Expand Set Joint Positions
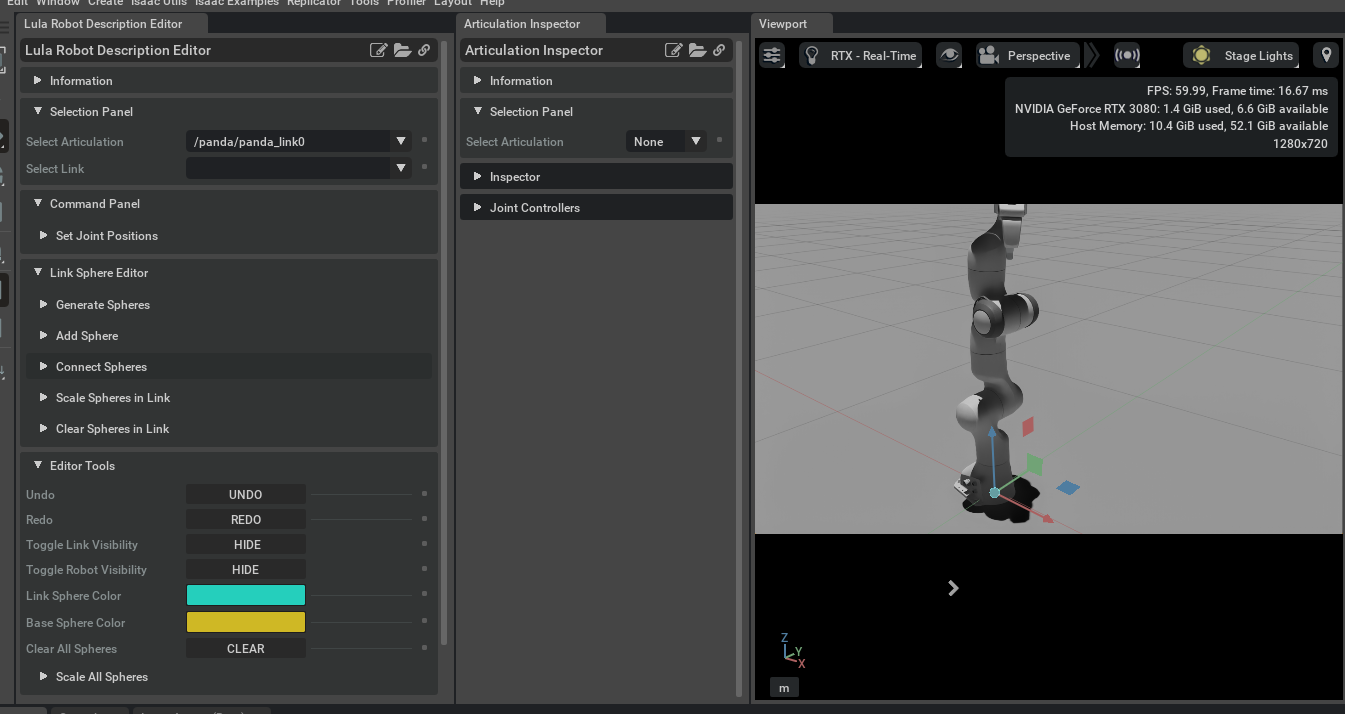Viewport: 1345px width, 714px height. [x=231, y=236]
